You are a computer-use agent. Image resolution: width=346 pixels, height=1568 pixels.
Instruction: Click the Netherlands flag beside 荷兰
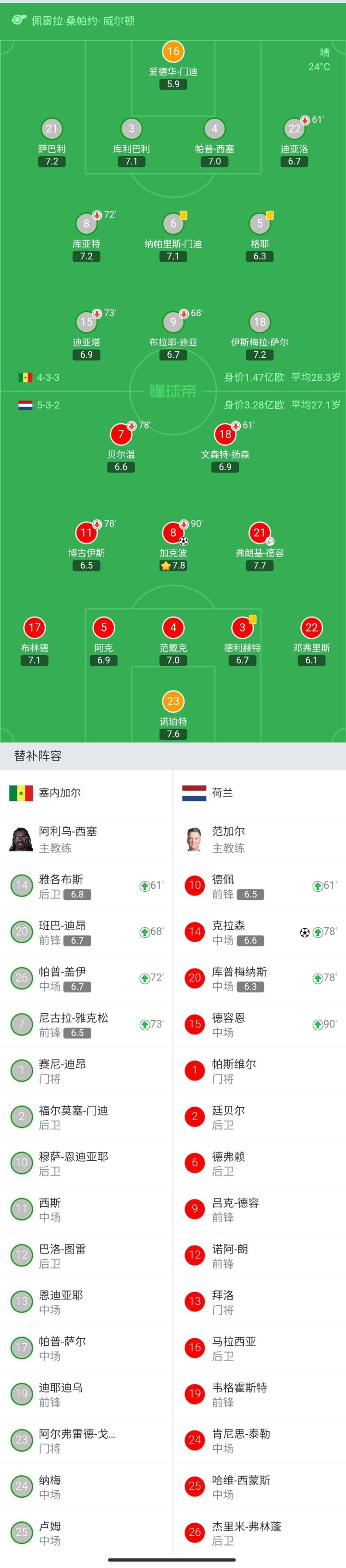pyautogui.click(x=194, y=793)
